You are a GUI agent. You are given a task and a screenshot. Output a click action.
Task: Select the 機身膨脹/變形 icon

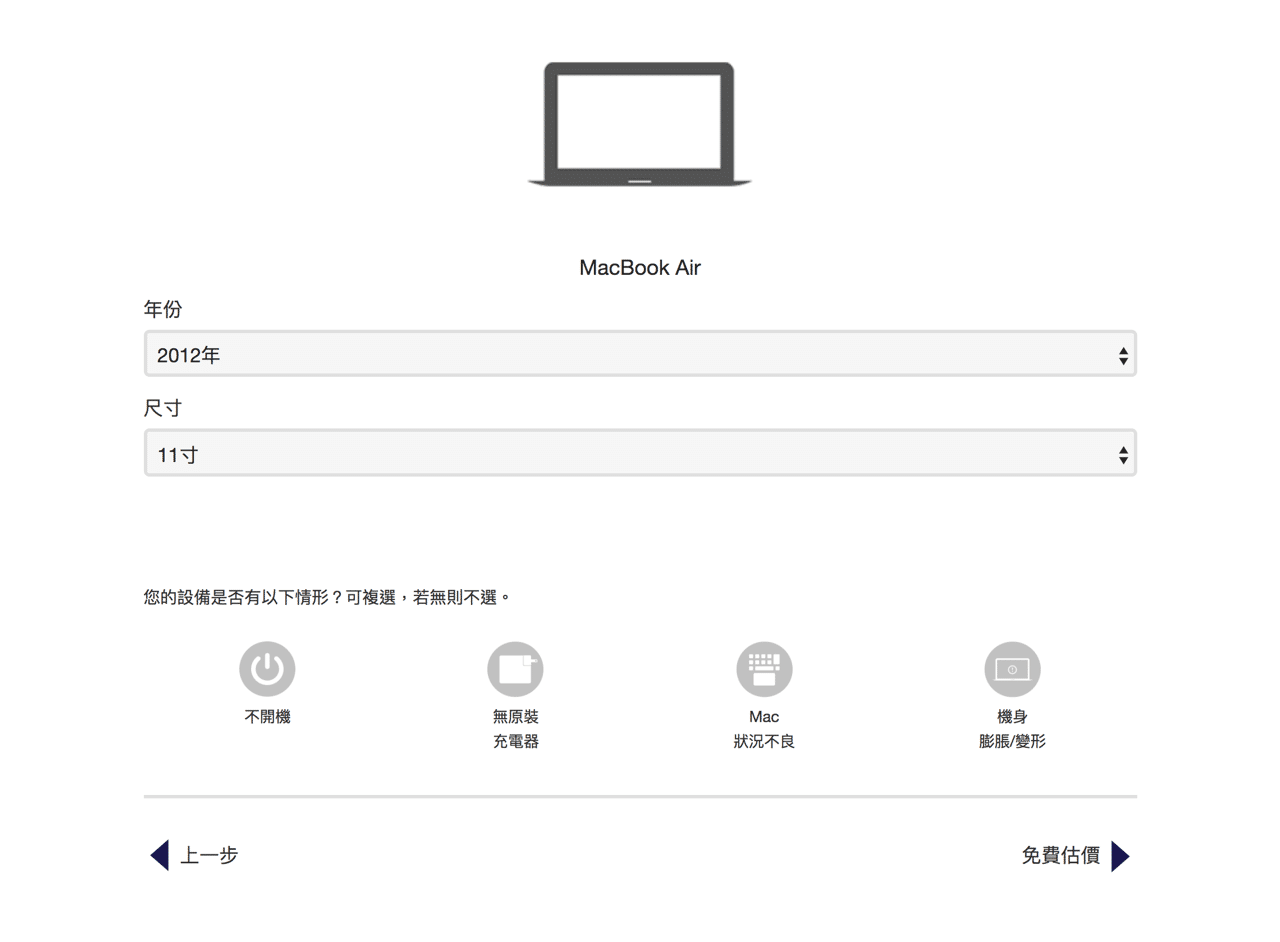(1012, 669)
